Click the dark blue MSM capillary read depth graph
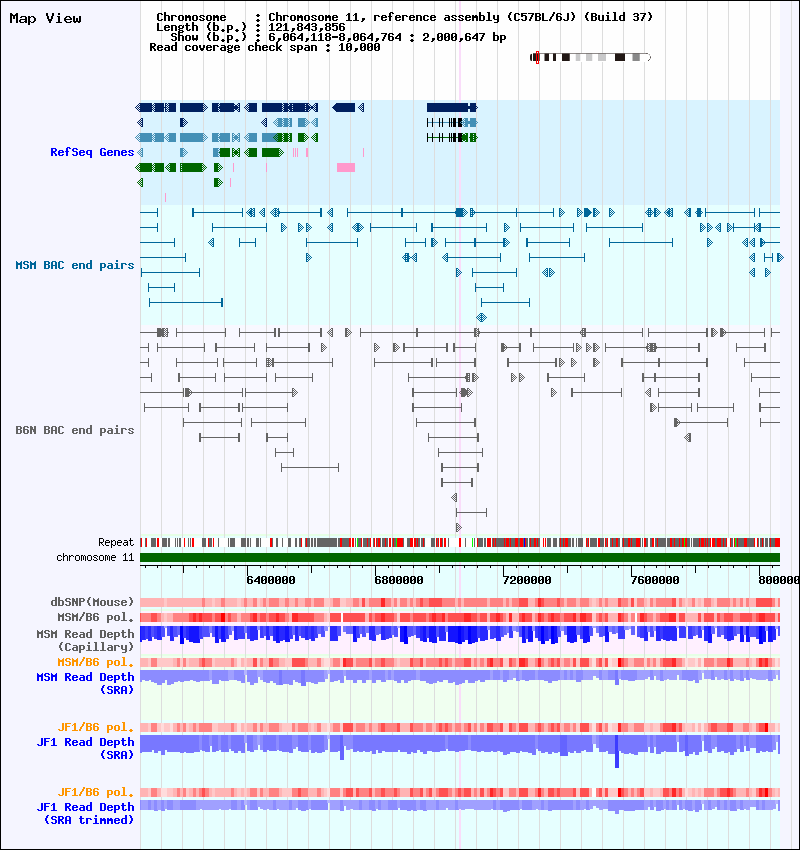Screen dimensions: 800x850 pyautogui.click(x=460, y=634)
